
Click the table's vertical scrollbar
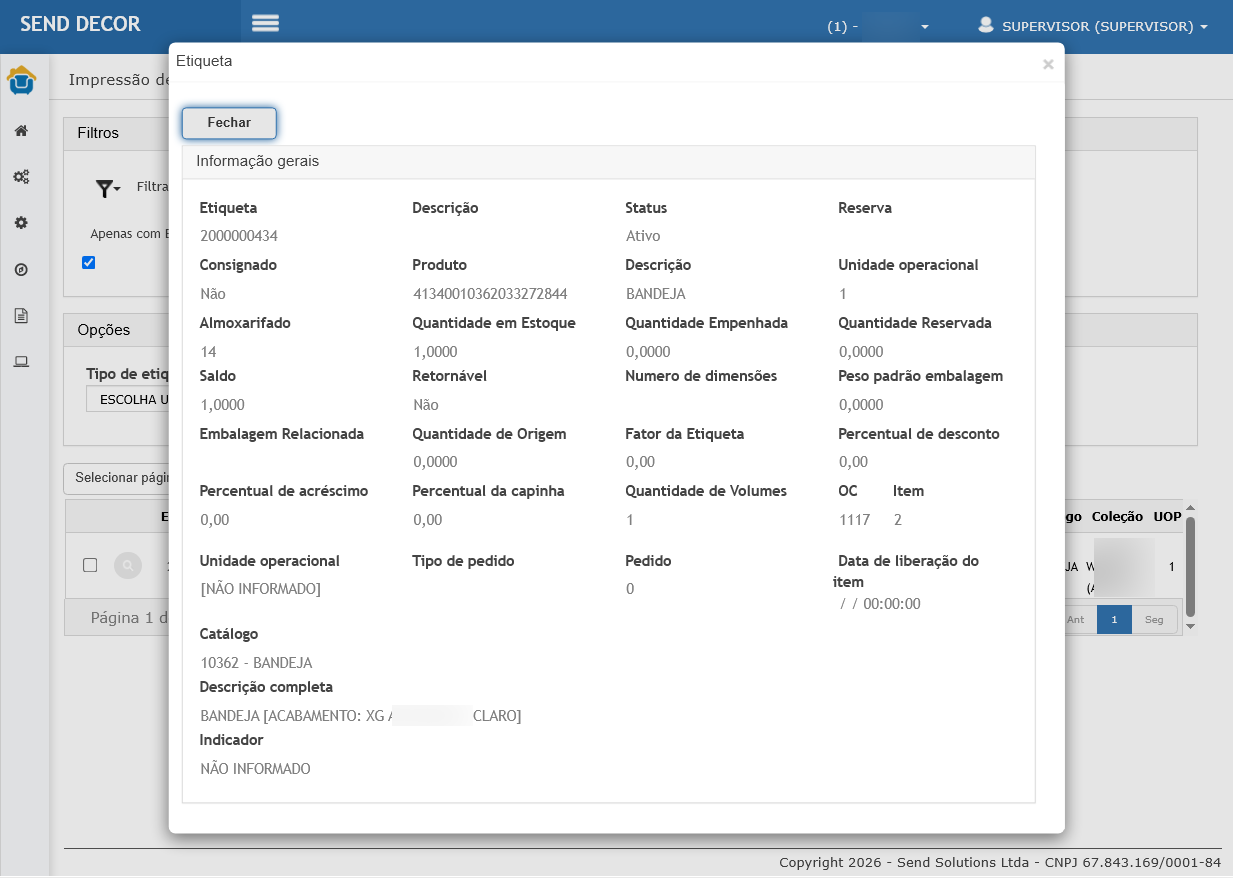point(1190,565)
